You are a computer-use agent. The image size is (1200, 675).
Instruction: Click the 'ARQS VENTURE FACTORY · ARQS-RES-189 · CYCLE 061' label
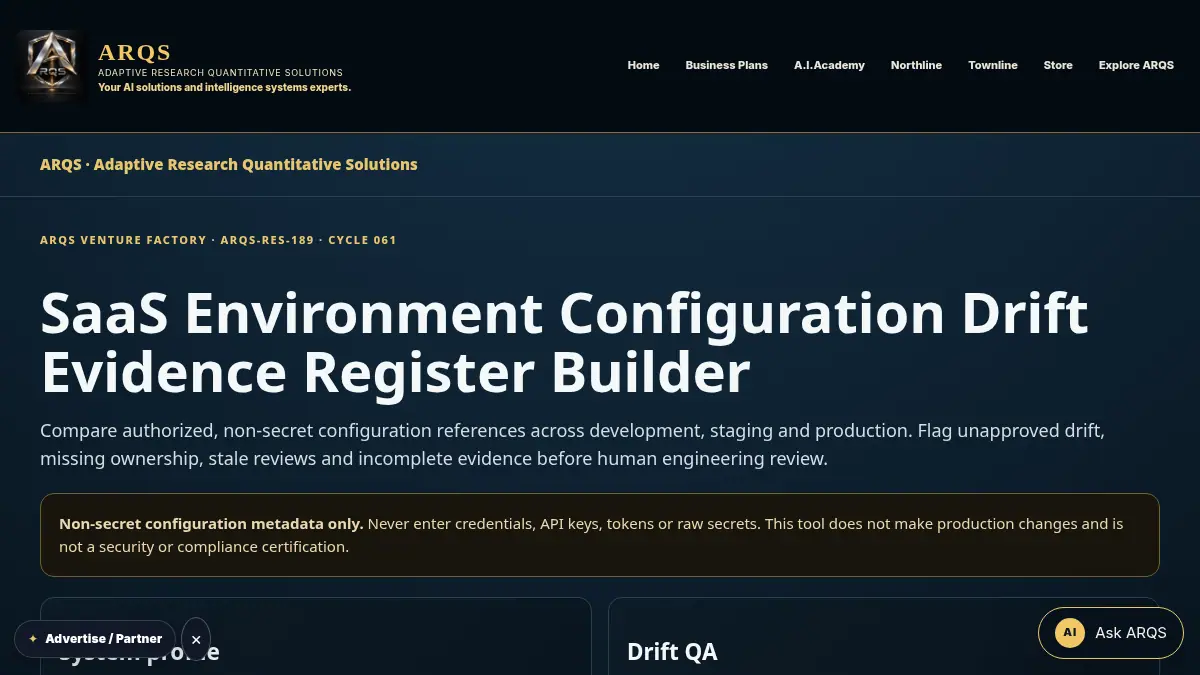[218, 240]
